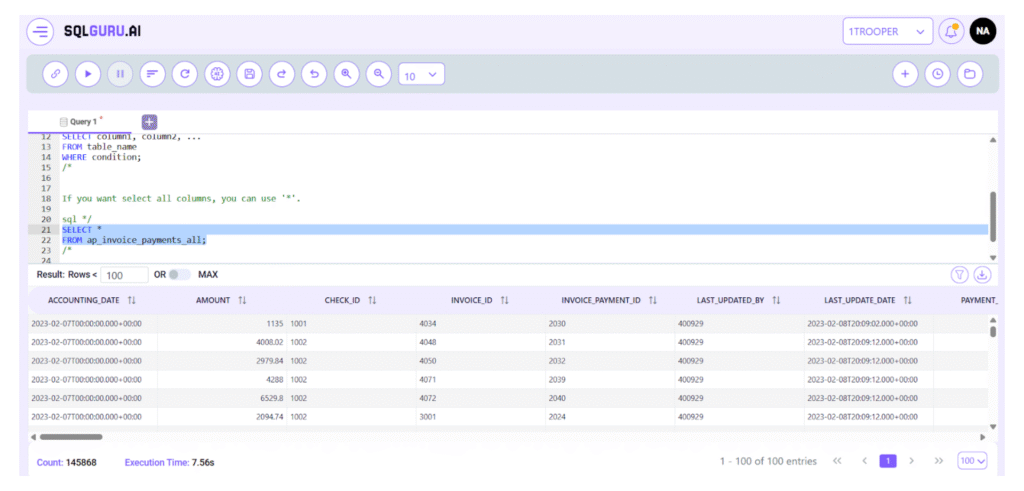
Task: Open notifications bell icon
Action: [x=951, y=31]
